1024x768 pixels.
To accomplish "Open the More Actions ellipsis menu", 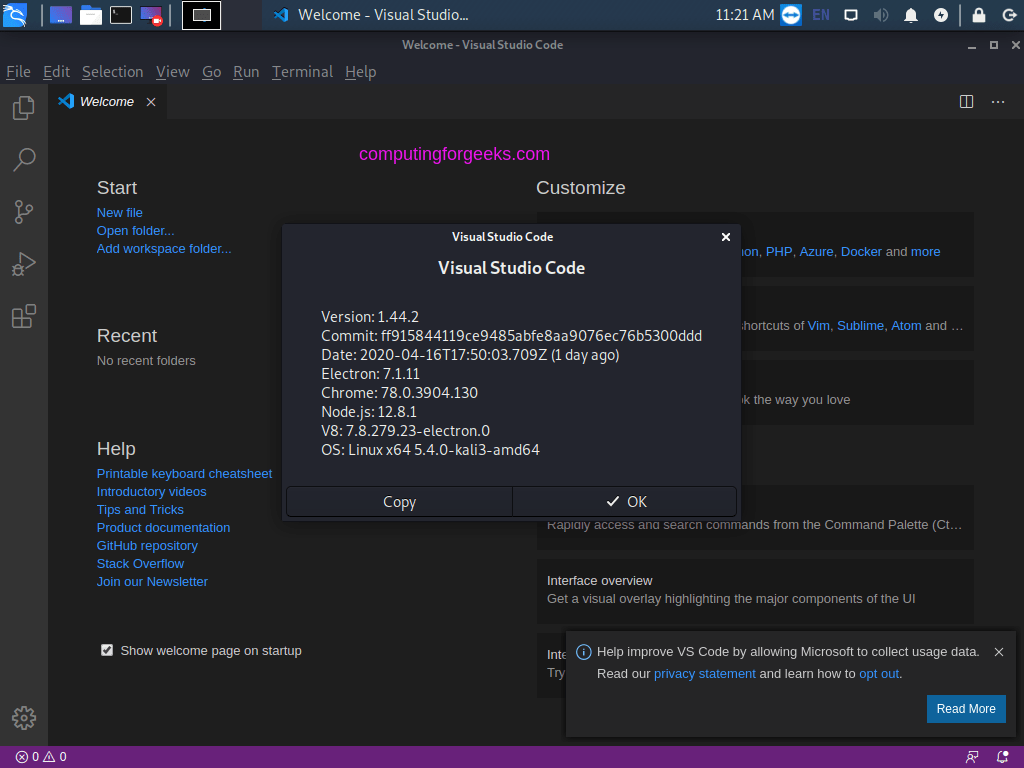I will pos(997,101).
